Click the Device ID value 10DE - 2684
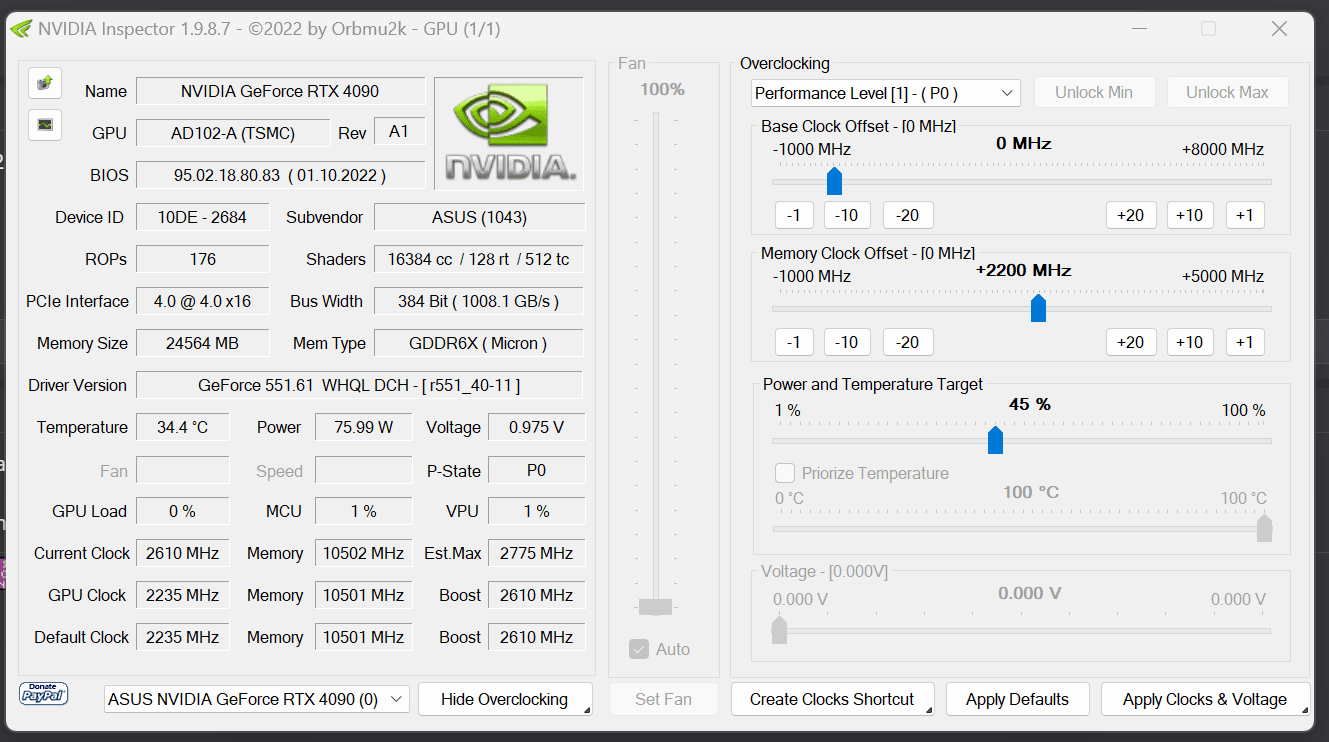 202,217
